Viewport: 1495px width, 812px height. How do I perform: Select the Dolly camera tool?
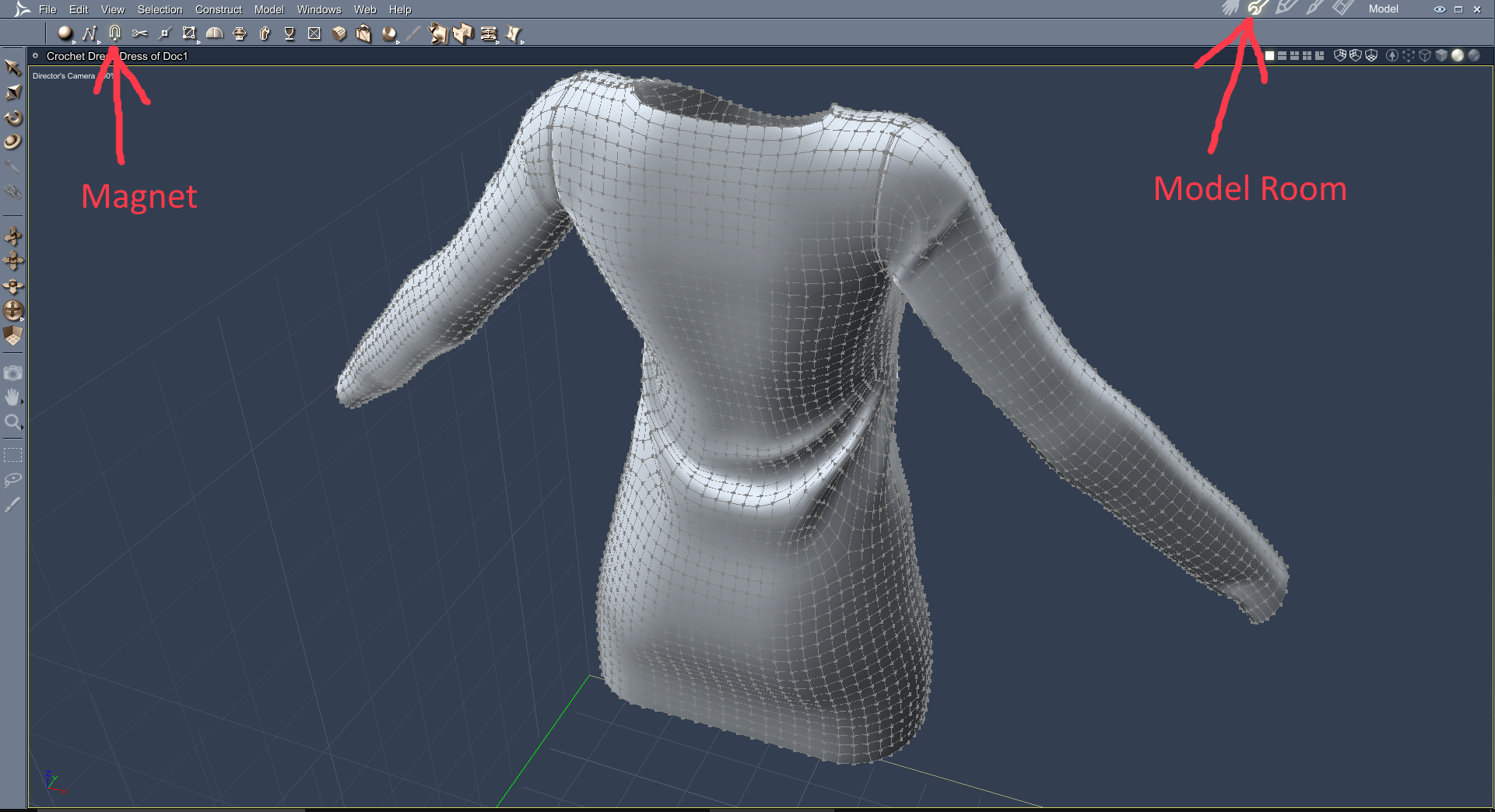(x=13, y=285)
